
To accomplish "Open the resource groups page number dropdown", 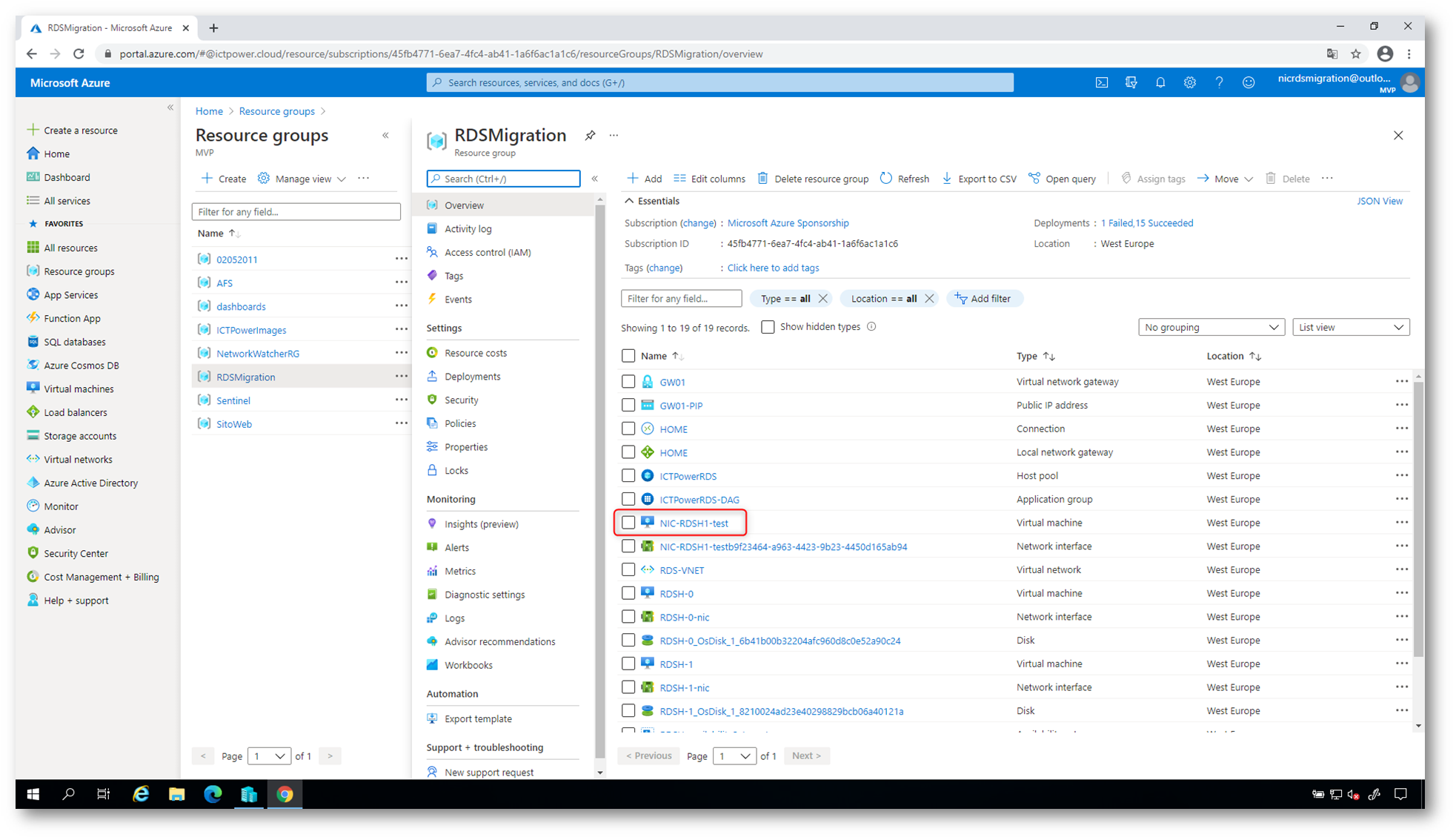I will point(268,755).
